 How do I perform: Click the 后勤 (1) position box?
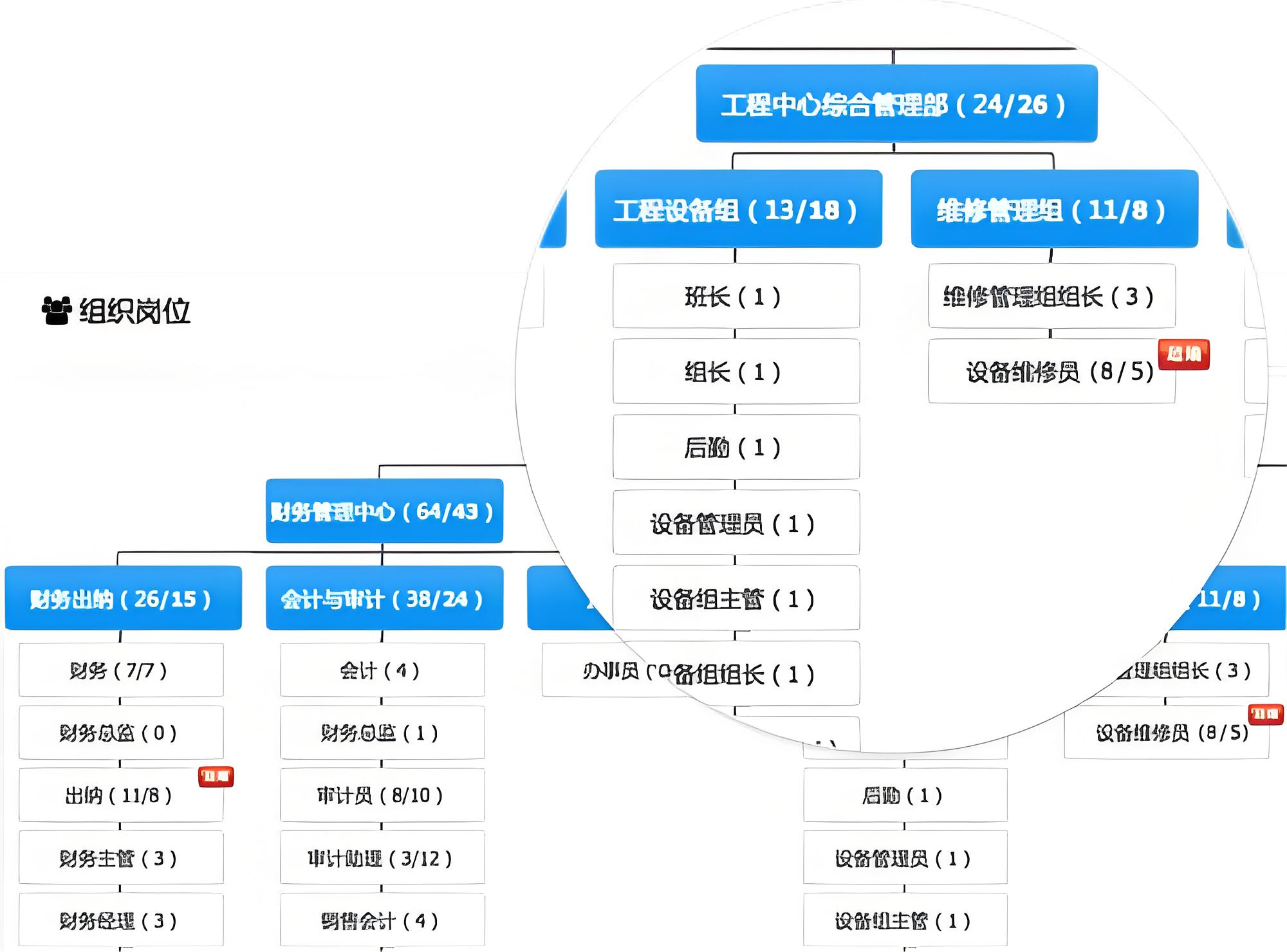click(737, 446)
